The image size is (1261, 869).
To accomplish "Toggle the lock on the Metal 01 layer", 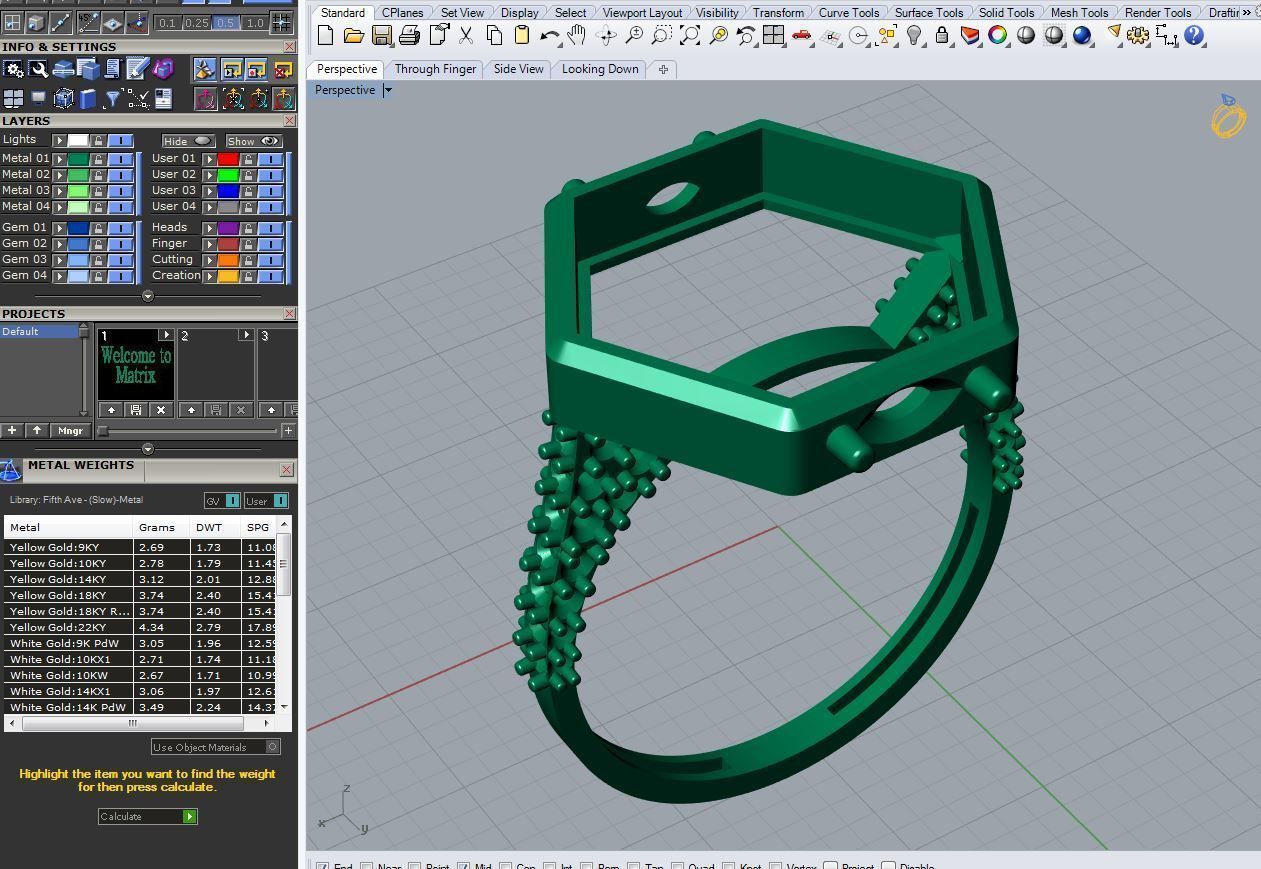I will 98,159.
